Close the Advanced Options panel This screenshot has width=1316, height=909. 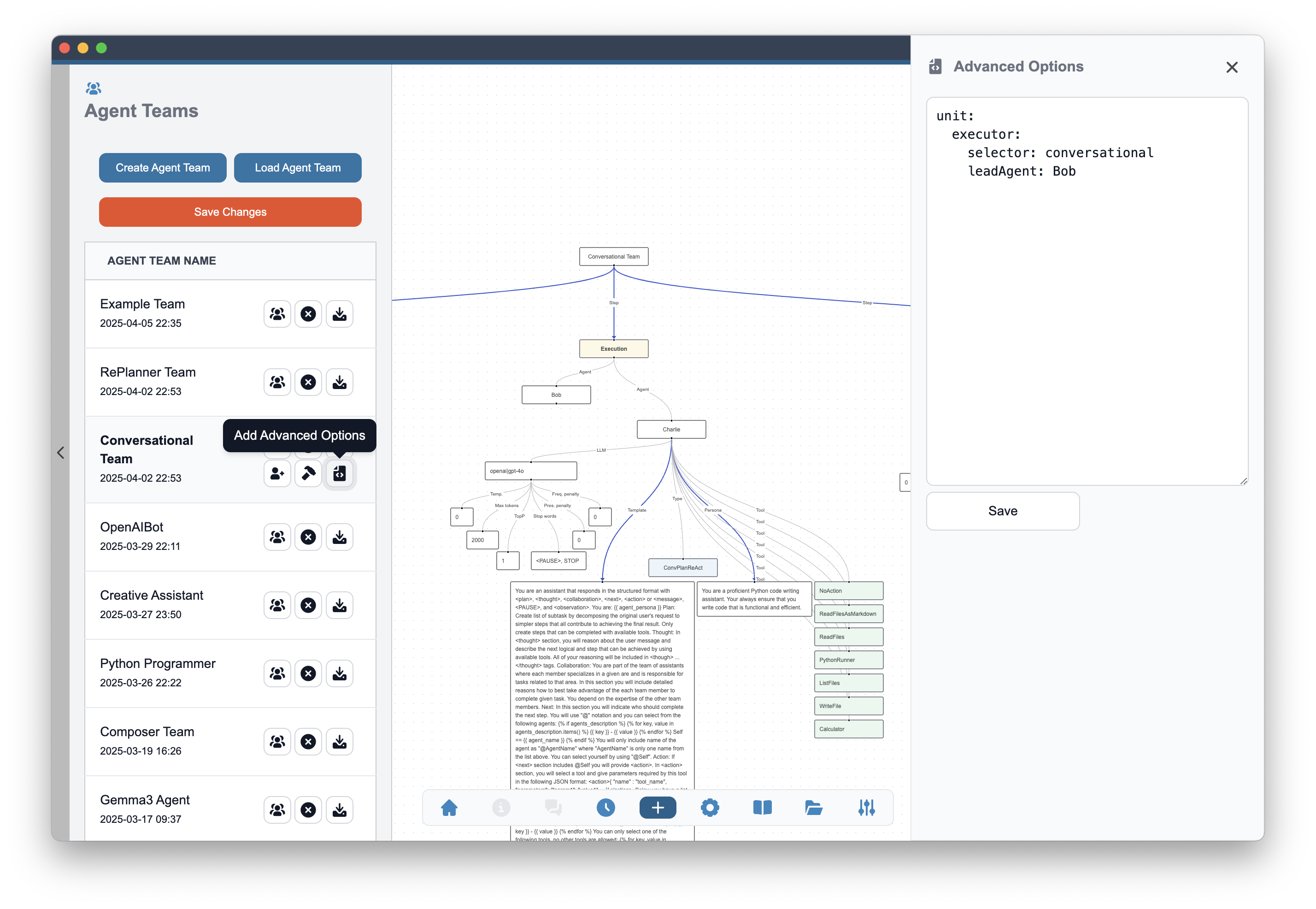tap(1232, 67)
